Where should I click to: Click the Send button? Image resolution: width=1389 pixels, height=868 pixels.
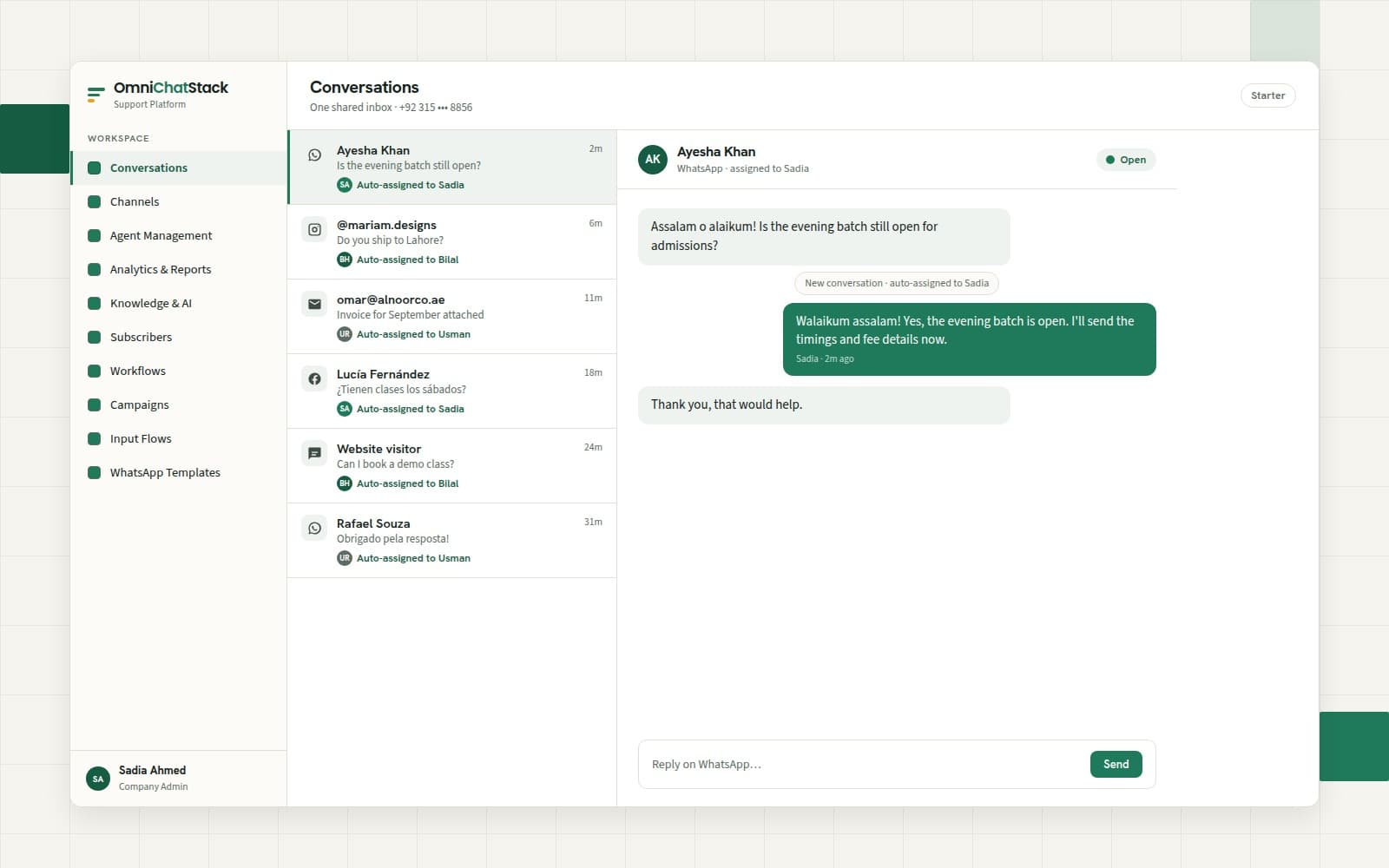pyautogui.click(x=1116, y=764)
